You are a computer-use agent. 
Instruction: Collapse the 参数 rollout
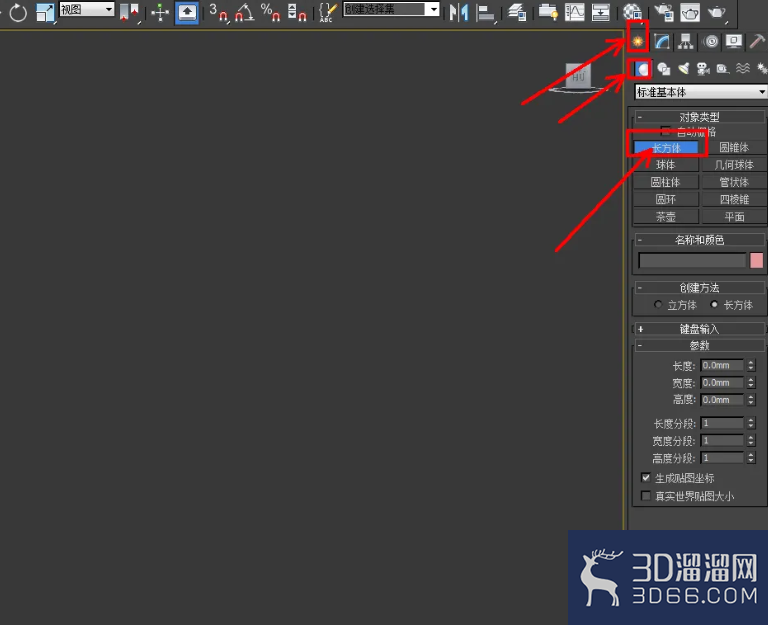point(699,346)
